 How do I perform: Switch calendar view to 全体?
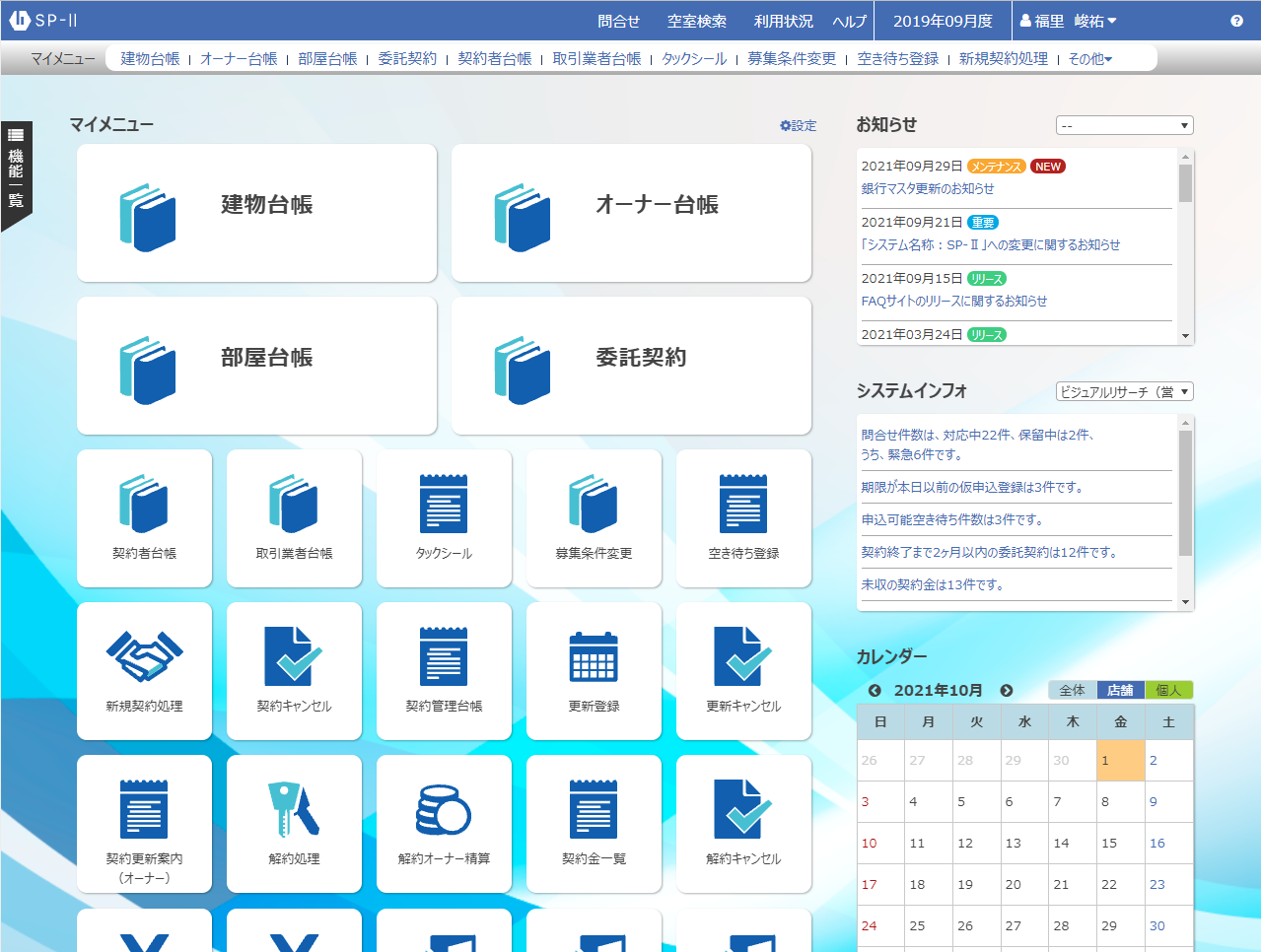tap(1072, 690)
